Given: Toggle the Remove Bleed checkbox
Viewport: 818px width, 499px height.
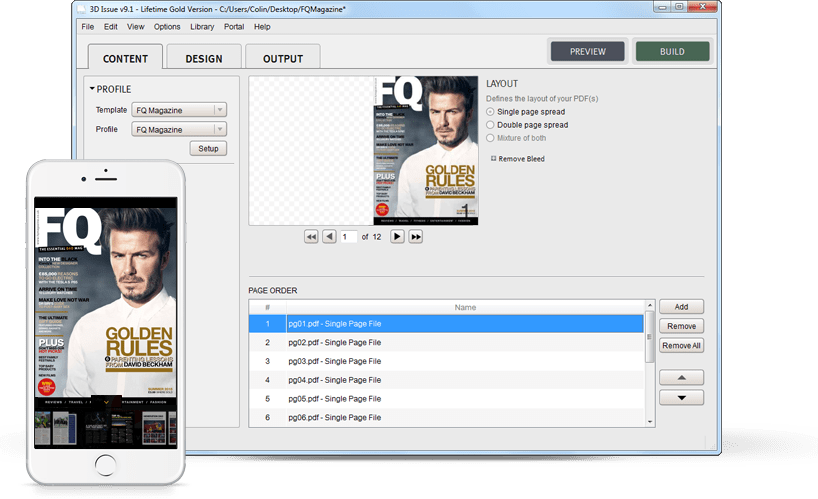Looking at the screenshot, I should (493, 158).
